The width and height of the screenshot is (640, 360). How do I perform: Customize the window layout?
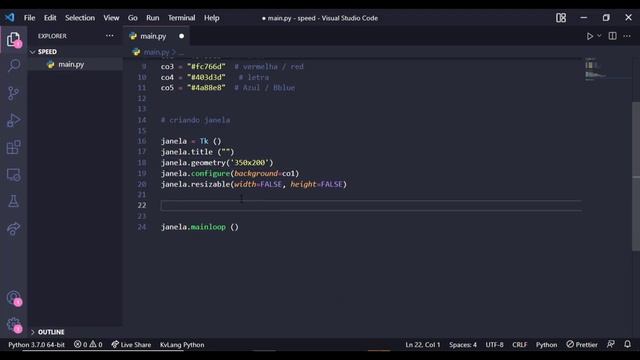click(561, 18)
